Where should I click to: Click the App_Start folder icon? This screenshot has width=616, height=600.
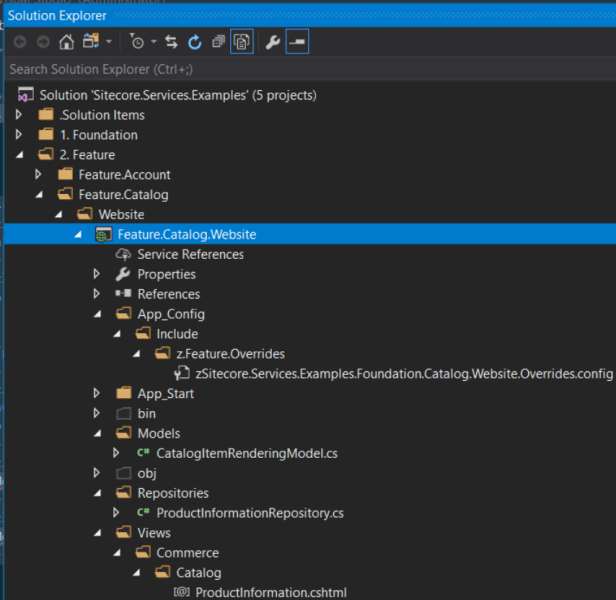(x=124, y=393)
